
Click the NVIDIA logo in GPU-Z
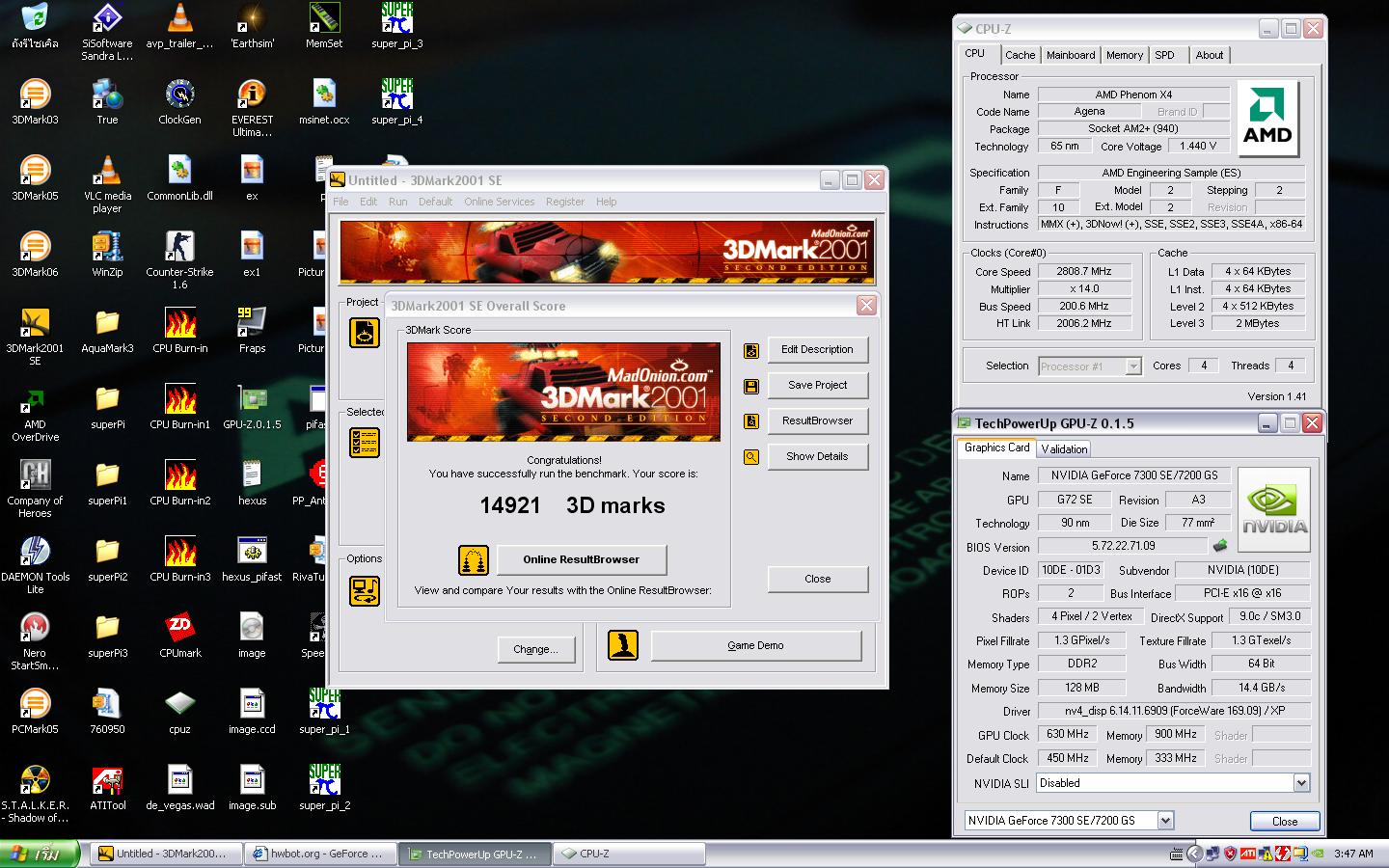pos(1274,509)
